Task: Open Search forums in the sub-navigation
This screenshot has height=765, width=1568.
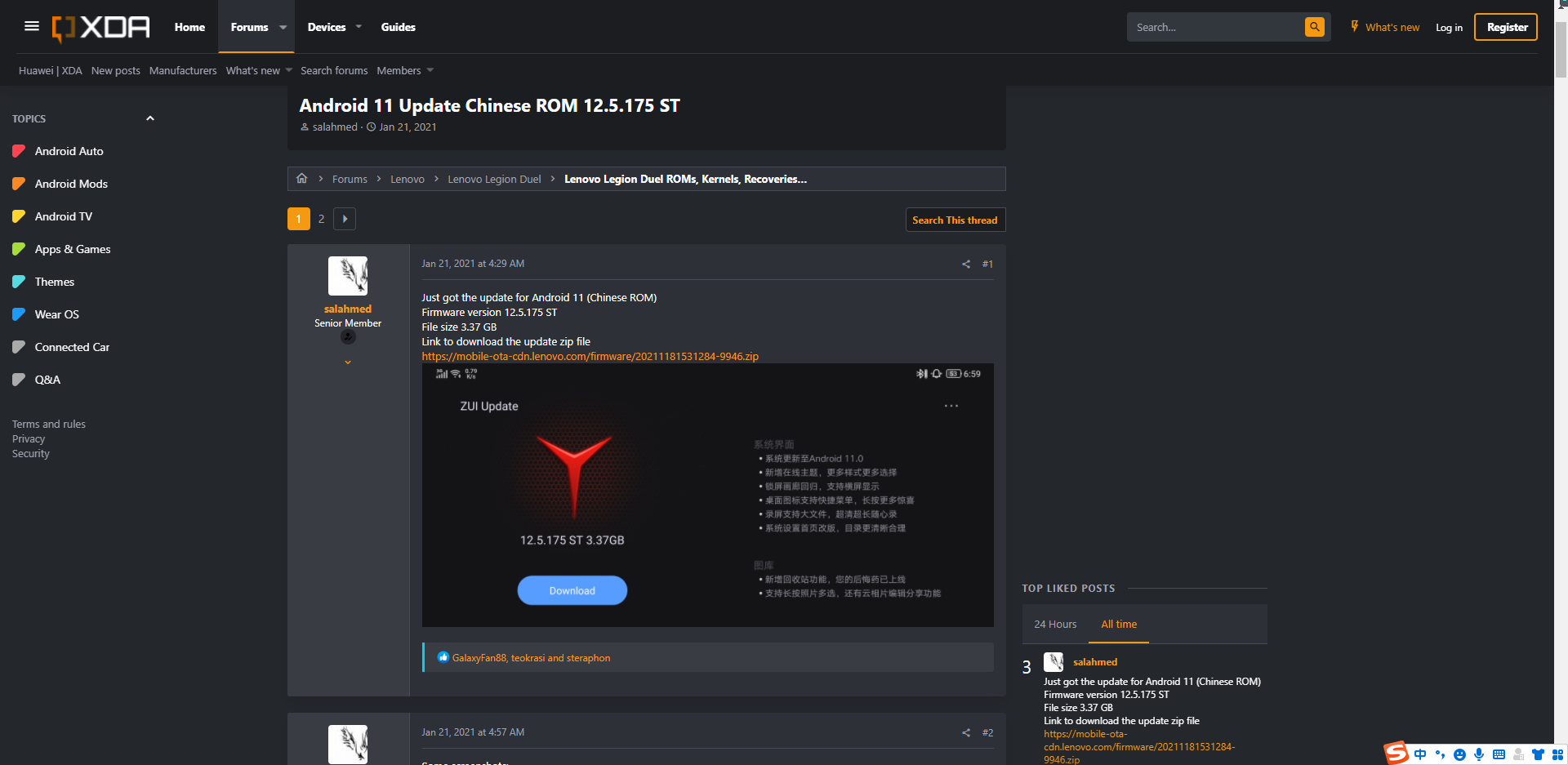Action: point(334,70)
